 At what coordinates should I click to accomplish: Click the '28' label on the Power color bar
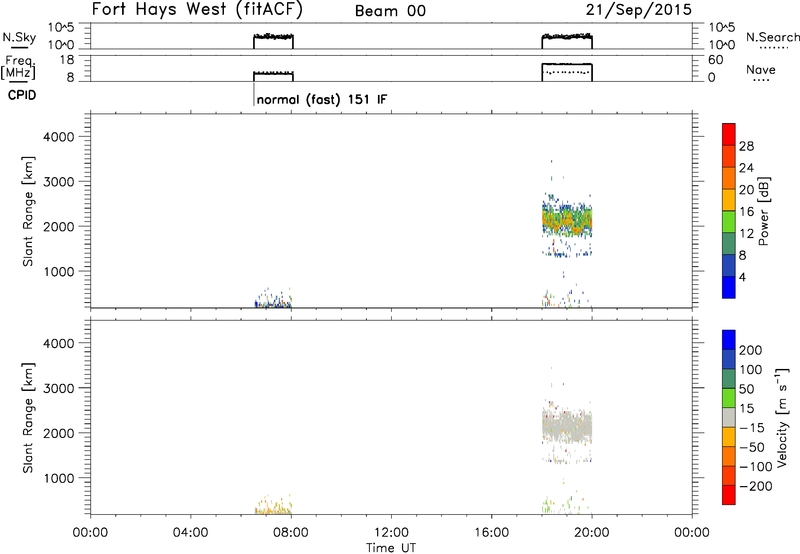(746, 146)
